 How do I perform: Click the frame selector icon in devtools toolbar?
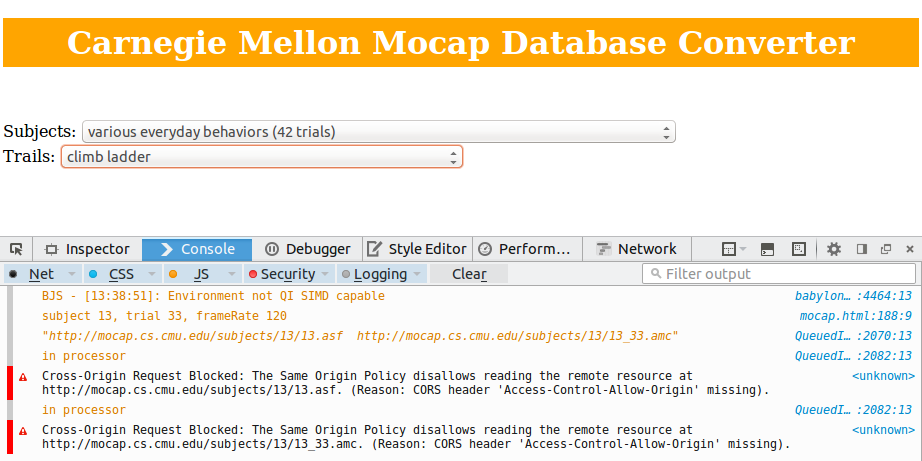point(733,249)
